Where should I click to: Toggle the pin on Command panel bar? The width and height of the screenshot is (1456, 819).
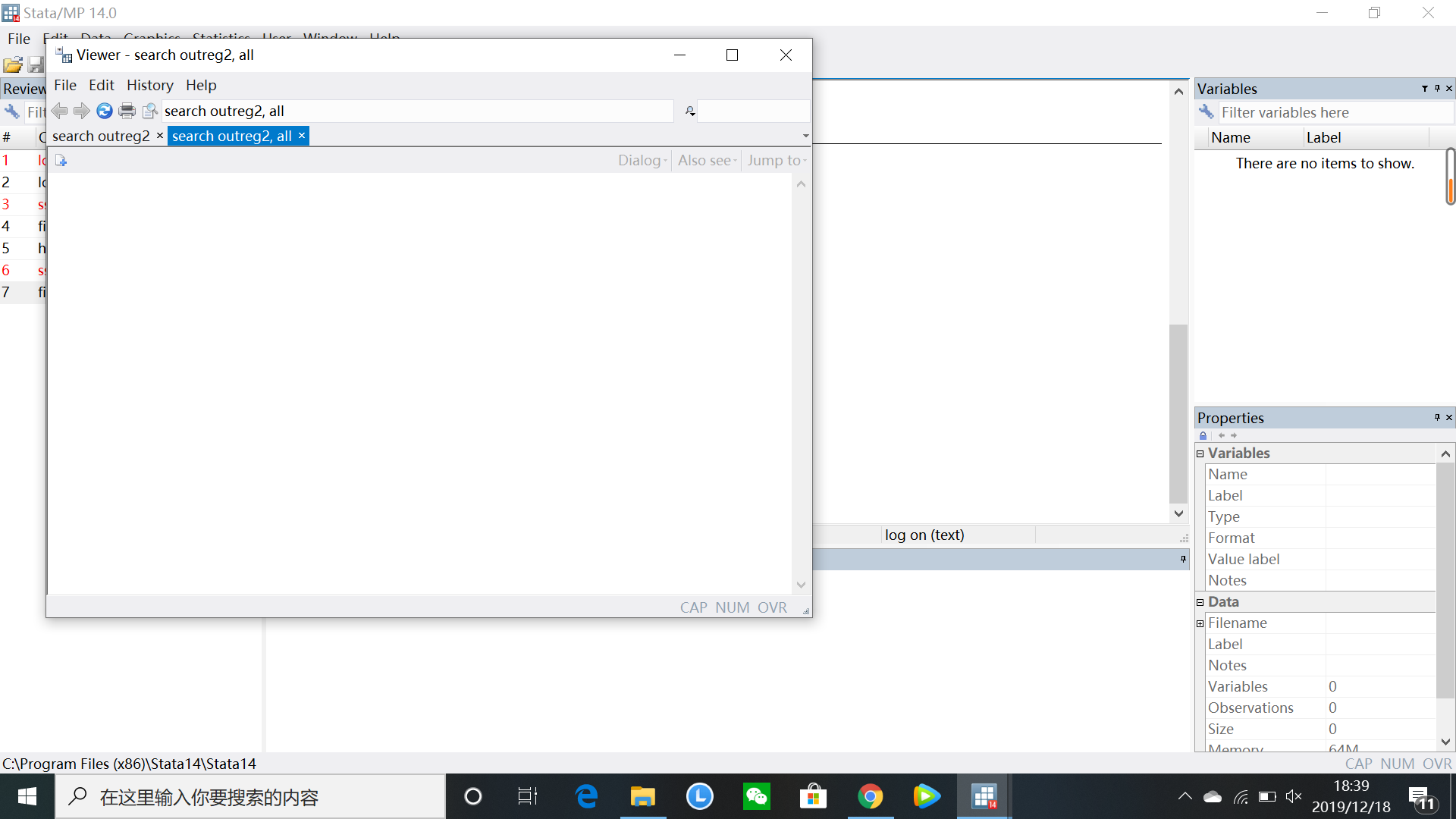click(x=1183, y=559)
